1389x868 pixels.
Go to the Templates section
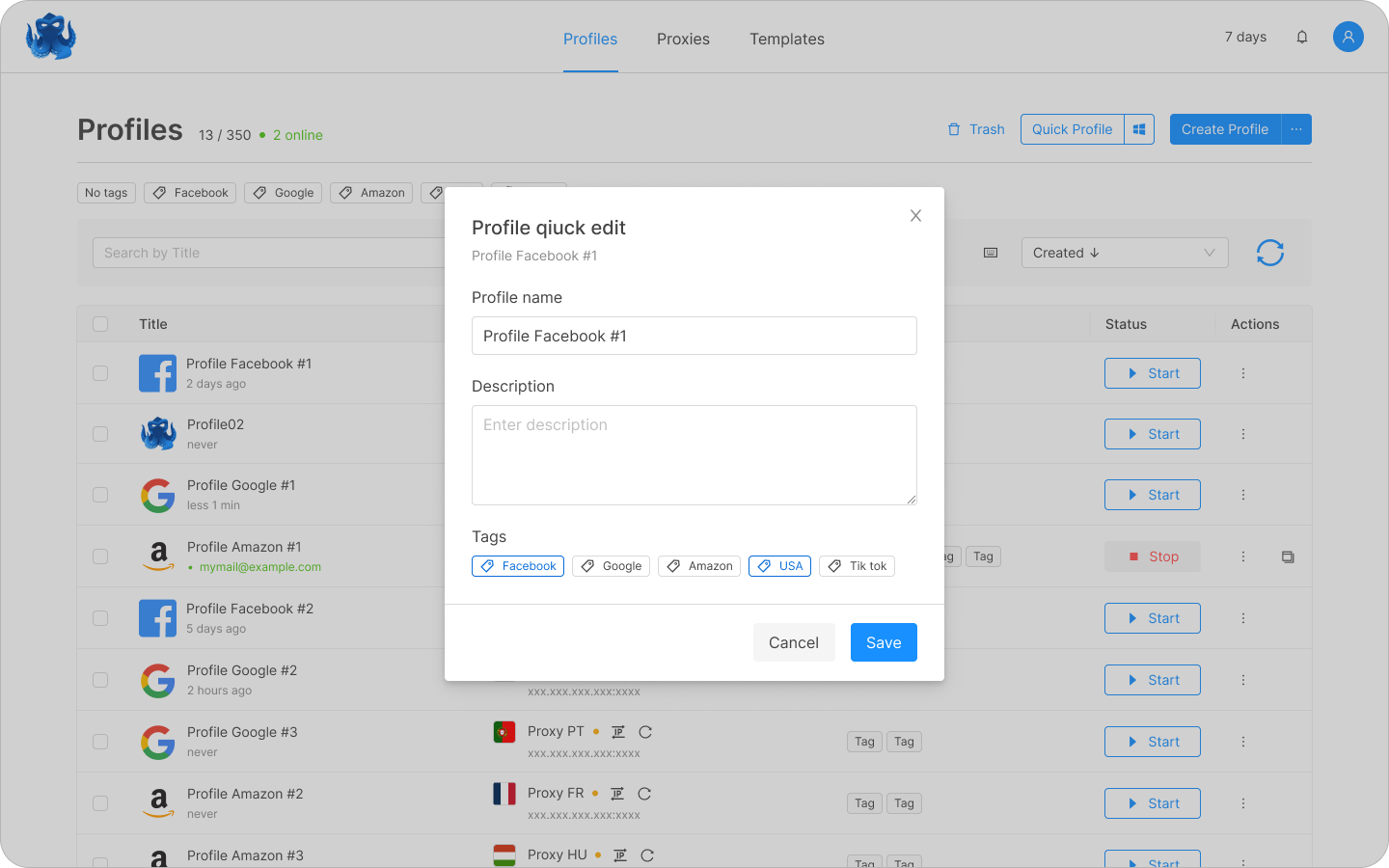[x=786, y=39]
